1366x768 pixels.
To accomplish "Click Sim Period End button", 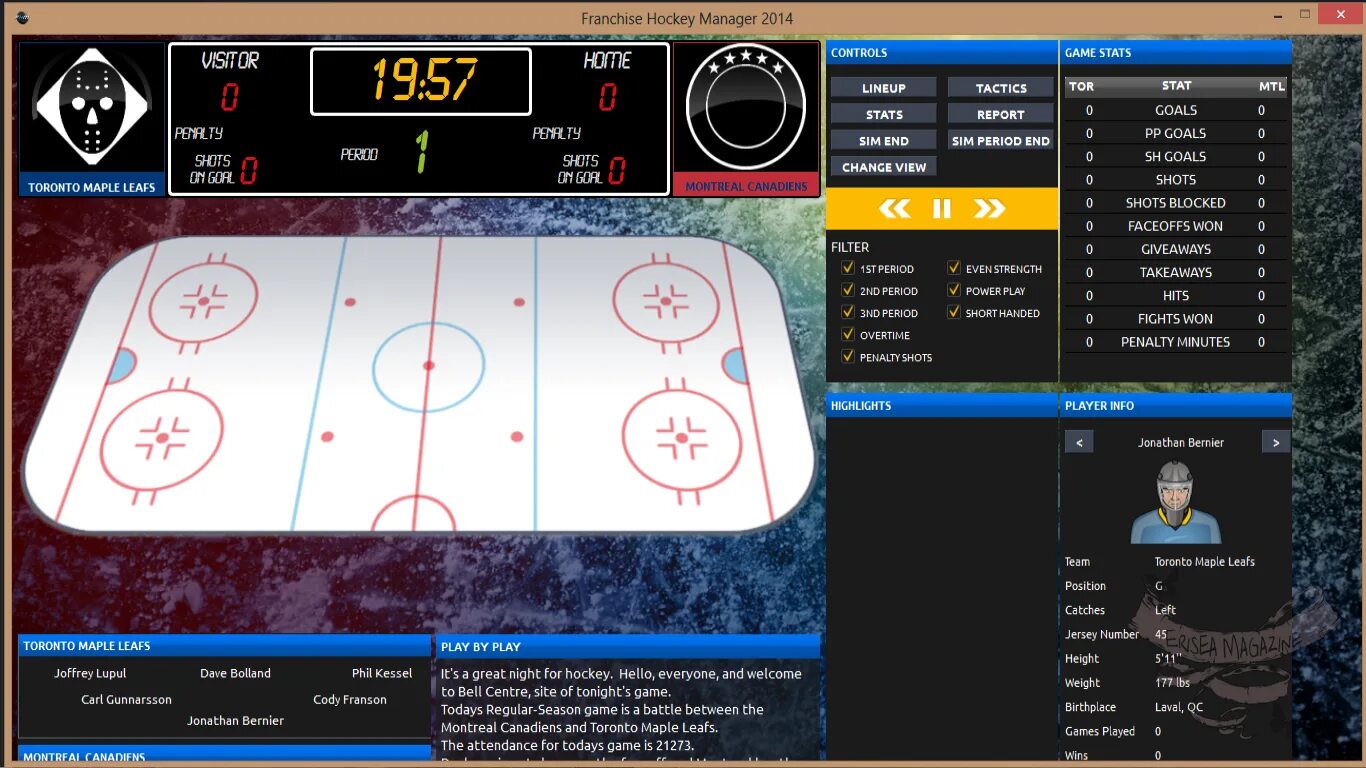I will (1001, 140).
